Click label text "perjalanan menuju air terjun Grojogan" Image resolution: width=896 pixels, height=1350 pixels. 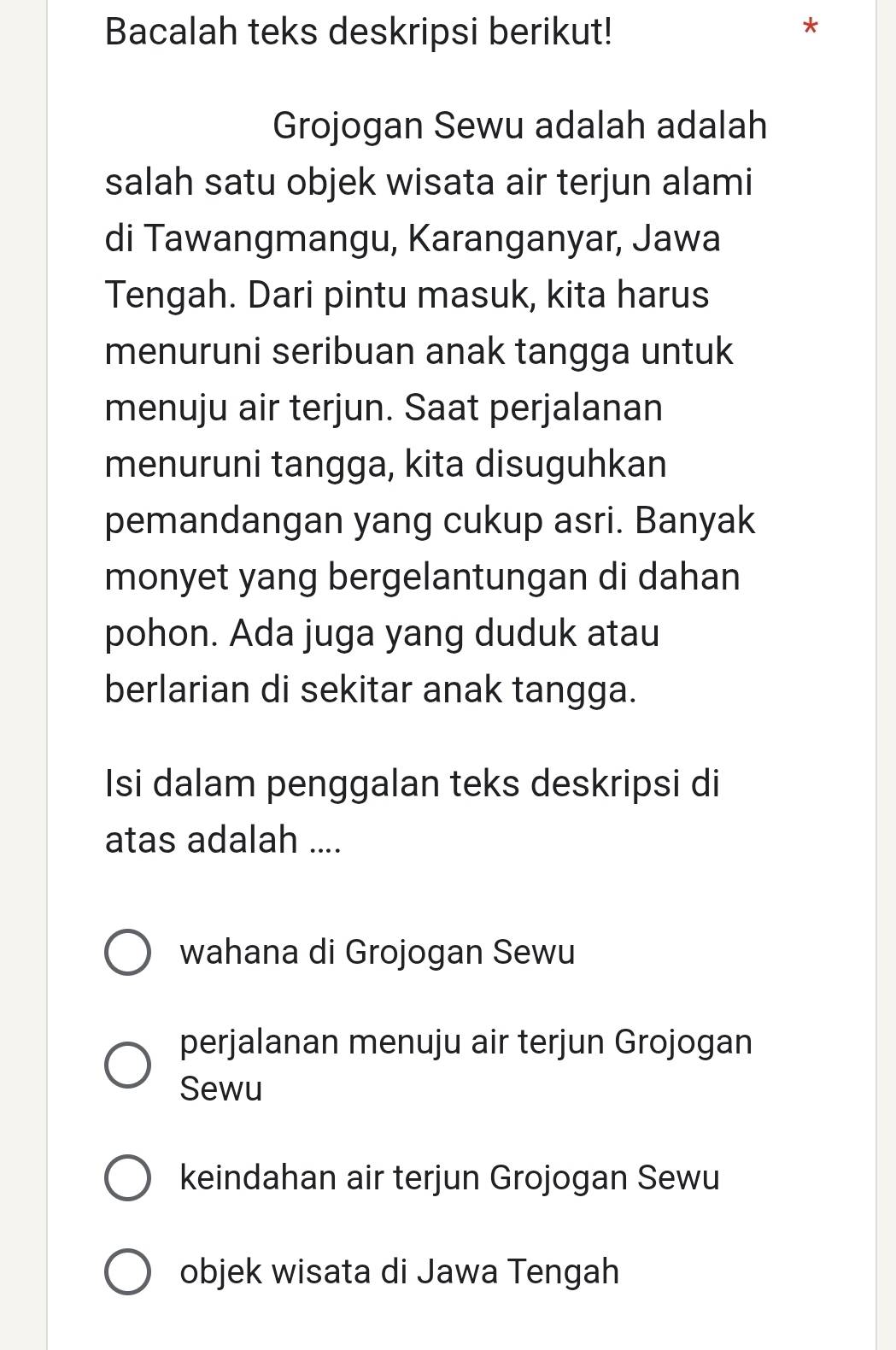pos(467,1042)
